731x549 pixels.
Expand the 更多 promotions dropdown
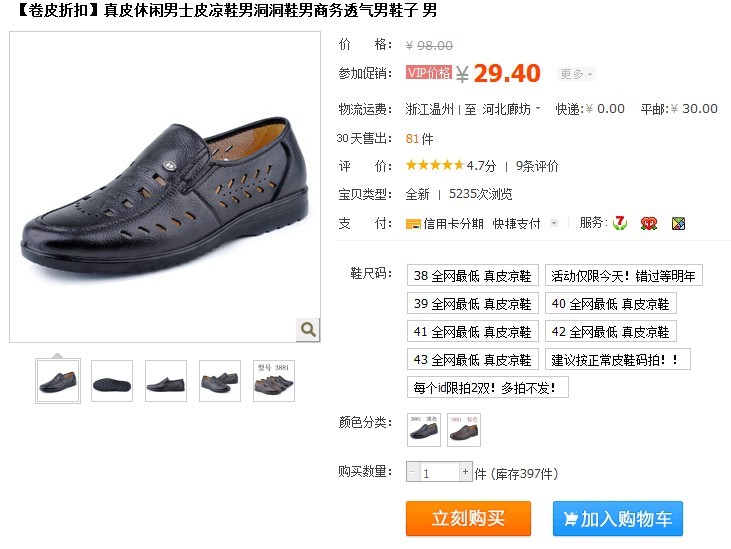coord(576,74)
